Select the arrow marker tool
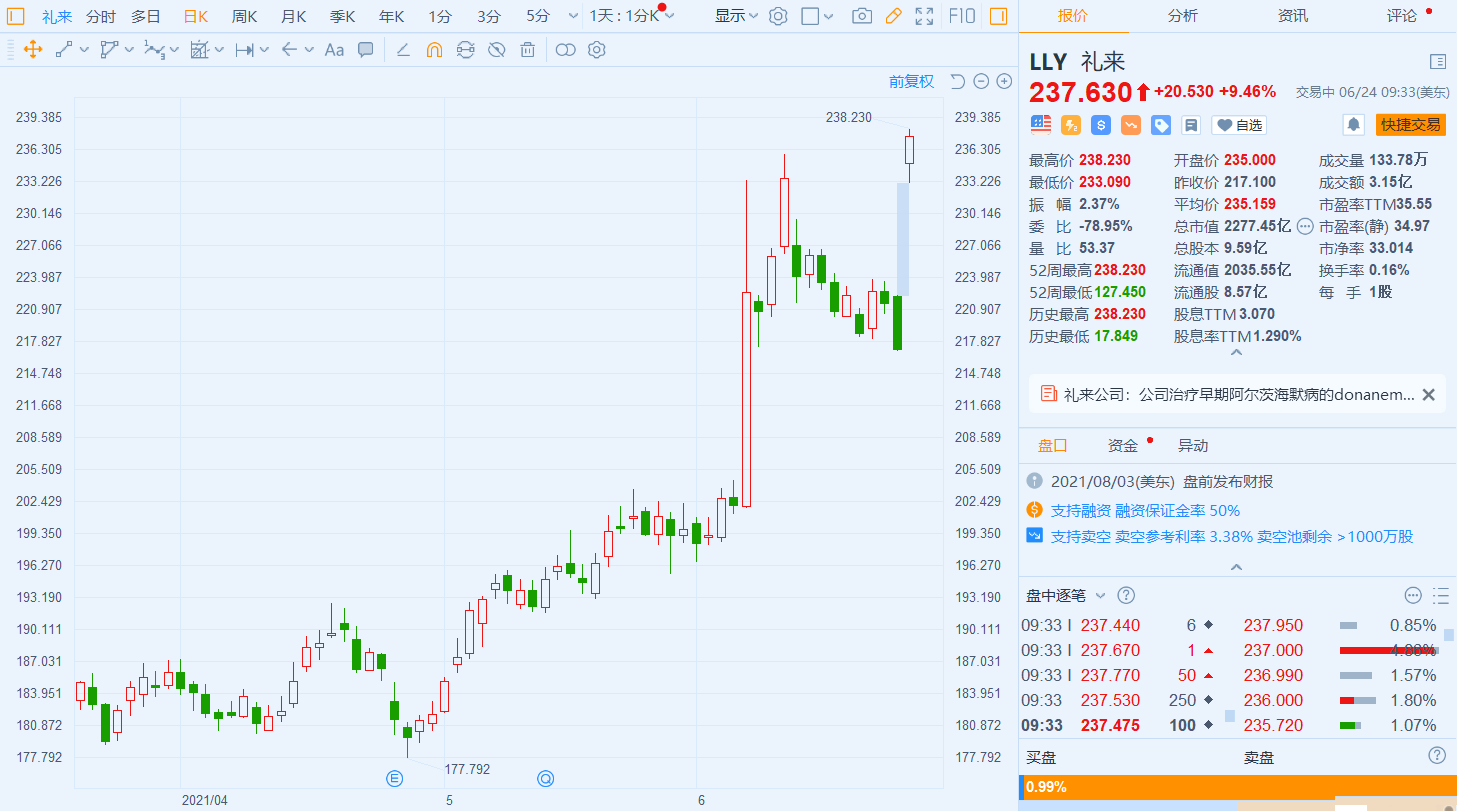The height and width of the screenshot is (811, 1457). point(289,50)
